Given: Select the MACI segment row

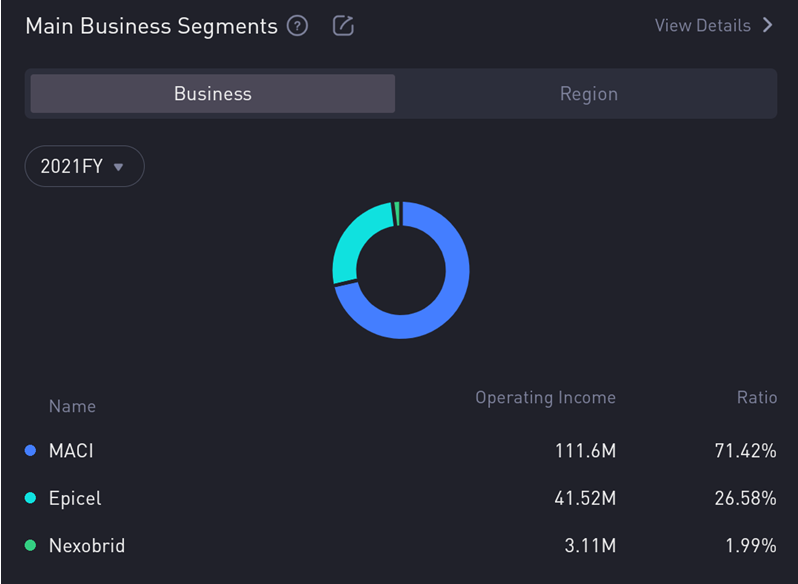Looking at the screenshot, I should [x=400, y=451].
